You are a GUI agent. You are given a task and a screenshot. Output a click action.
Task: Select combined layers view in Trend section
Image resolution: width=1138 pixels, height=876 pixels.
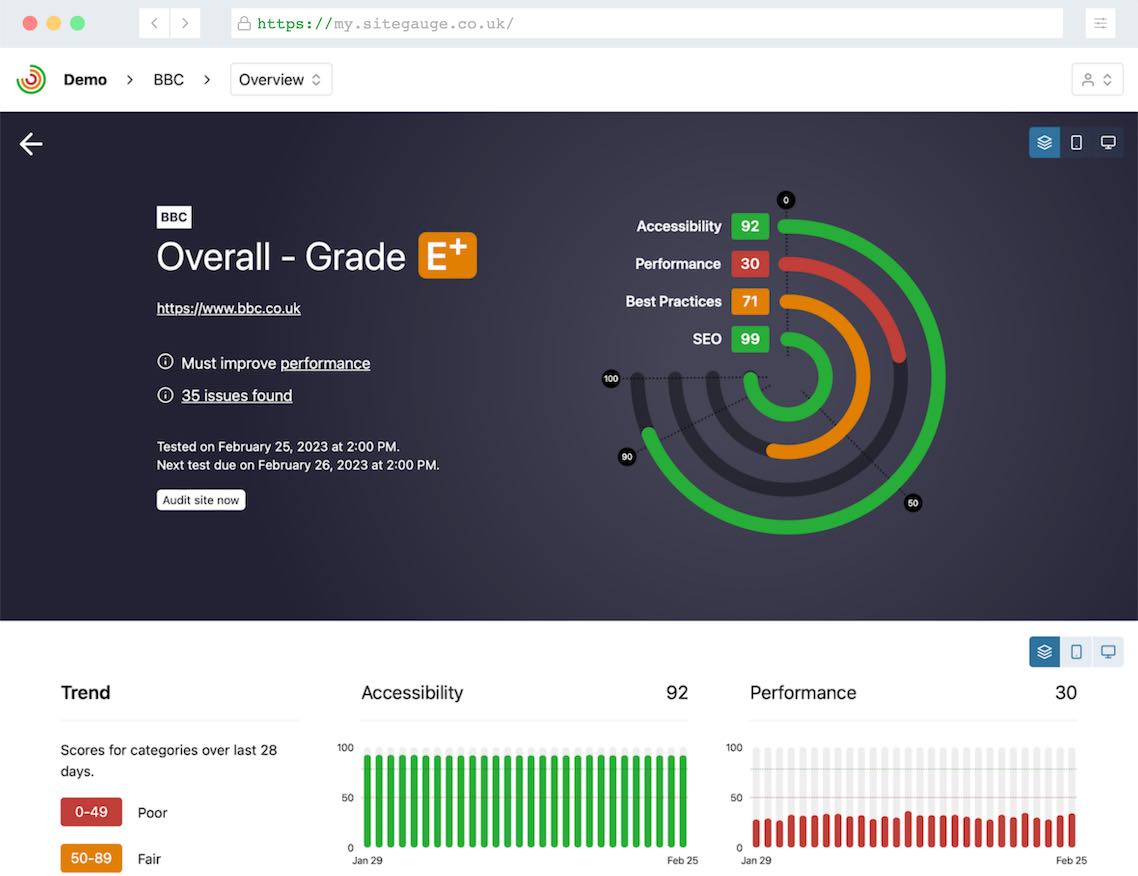1044,652
